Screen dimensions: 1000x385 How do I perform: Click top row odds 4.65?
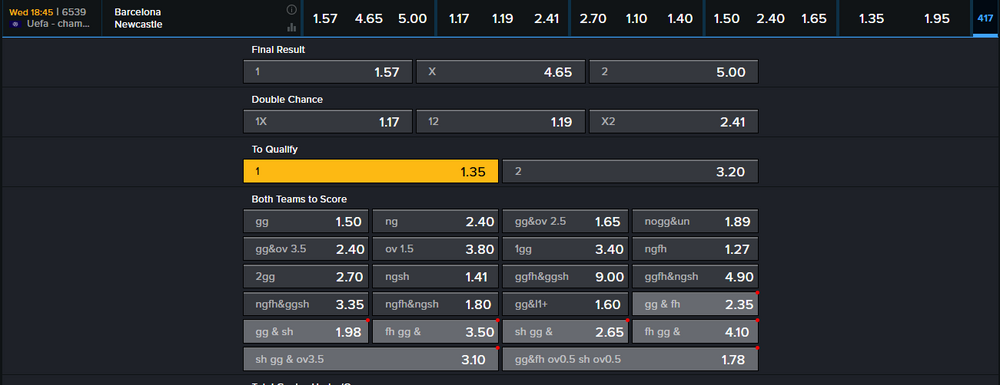coord(369,18)
